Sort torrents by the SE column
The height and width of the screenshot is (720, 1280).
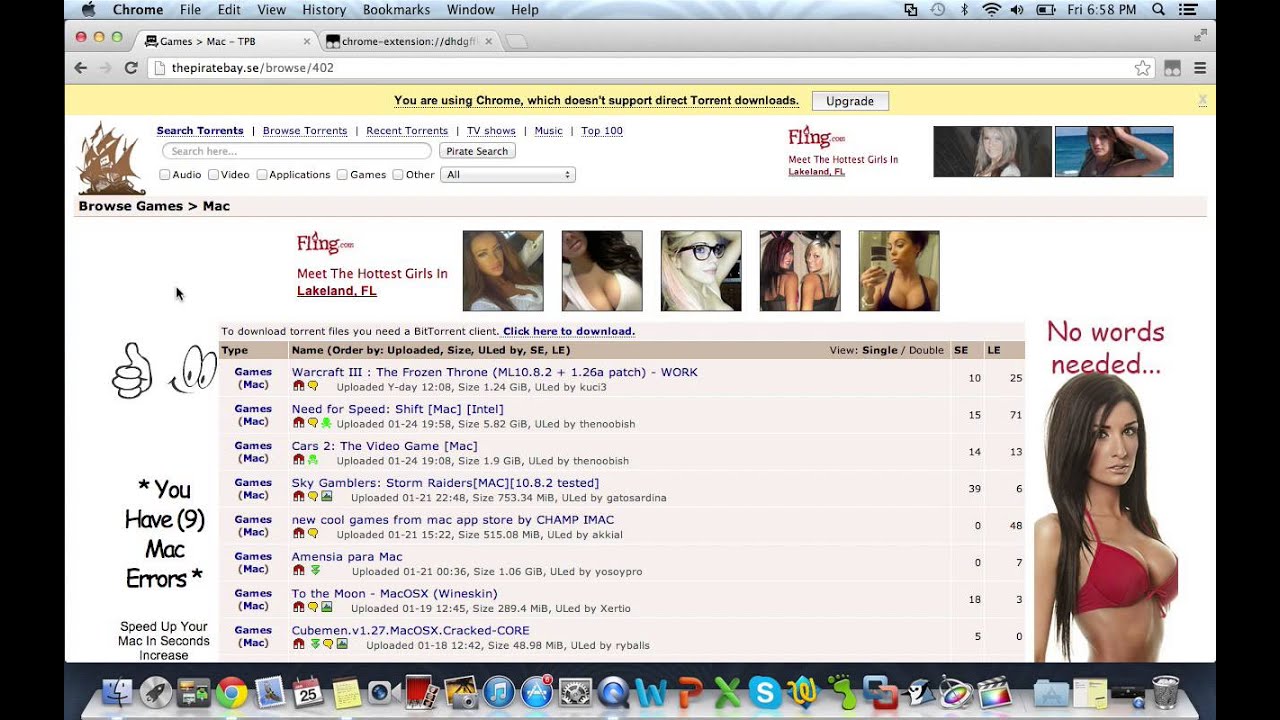coord(961,350)
